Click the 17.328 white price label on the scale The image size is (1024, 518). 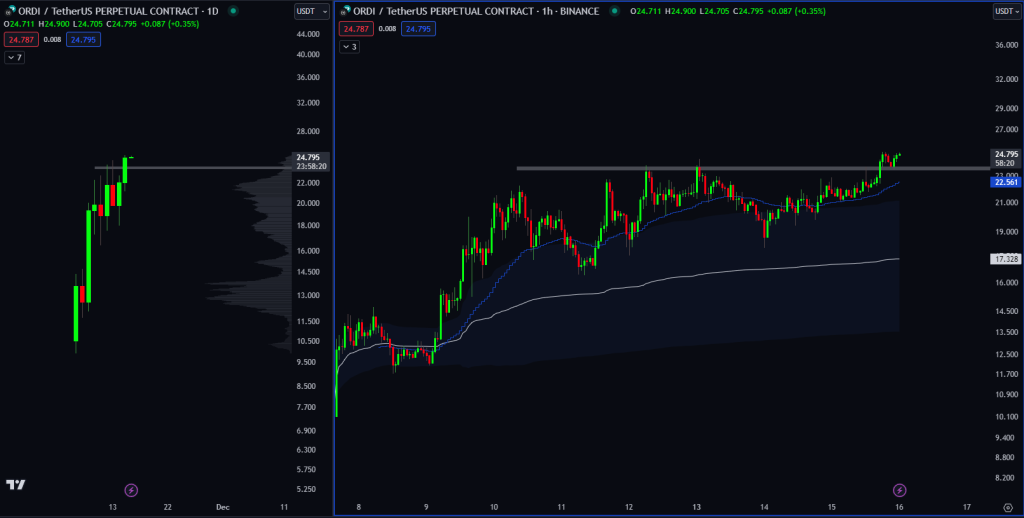pyautogui.click(x=1005, y=259)
